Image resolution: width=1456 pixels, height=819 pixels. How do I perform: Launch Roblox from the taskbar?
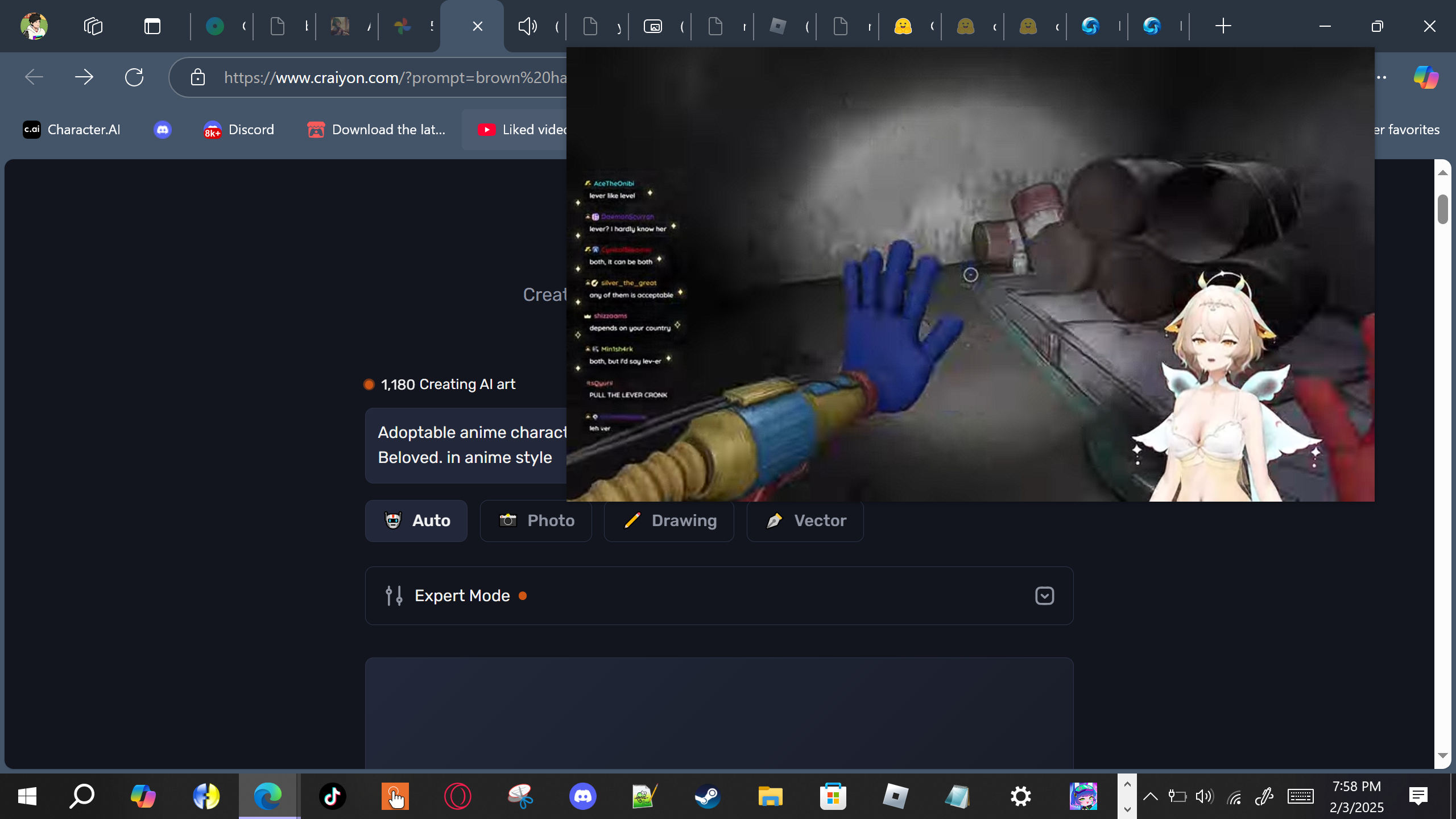[896, 796]
